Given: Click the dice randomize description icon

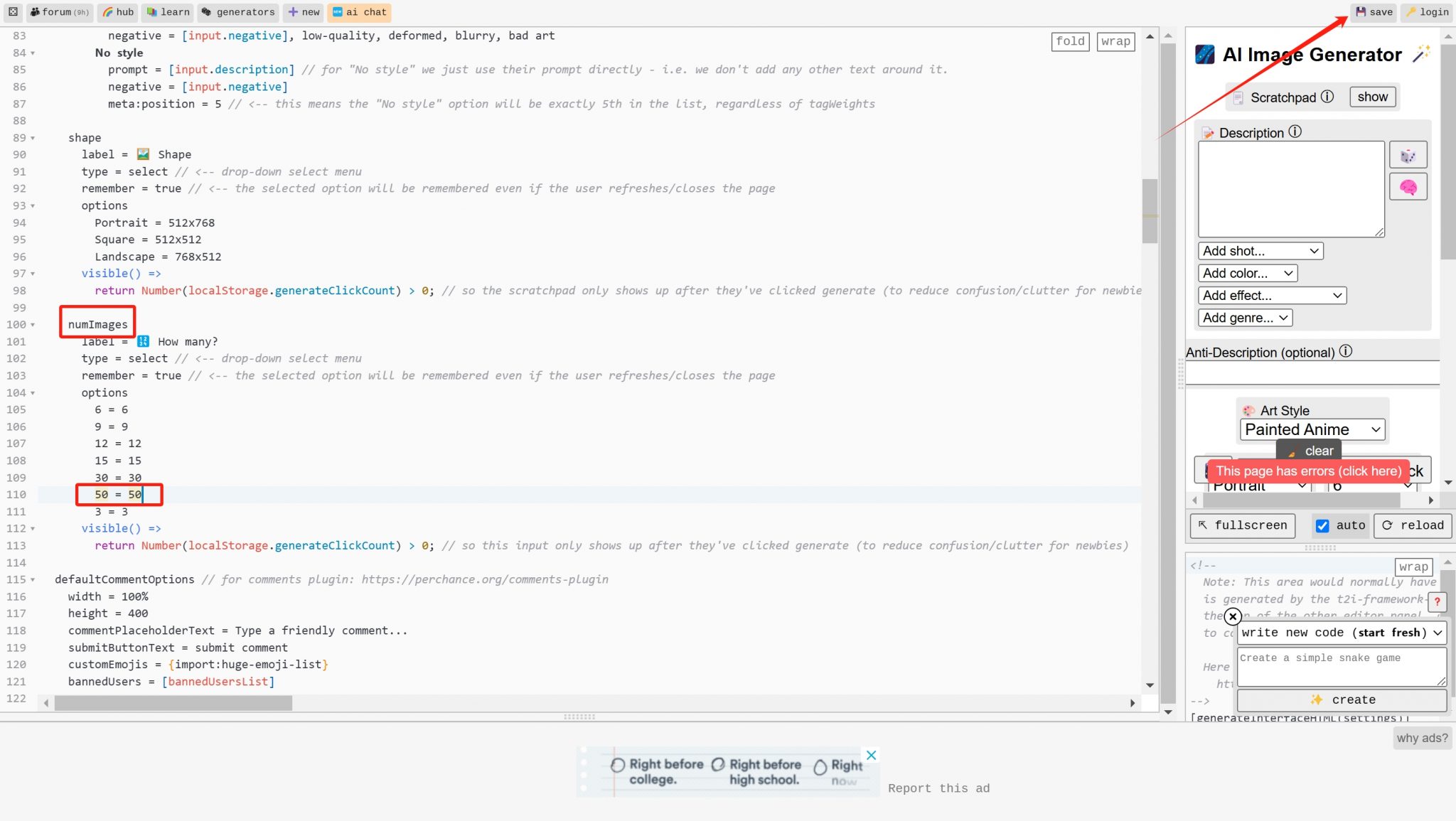Looking at the screenshot, I should click(x=1408, y=156).
